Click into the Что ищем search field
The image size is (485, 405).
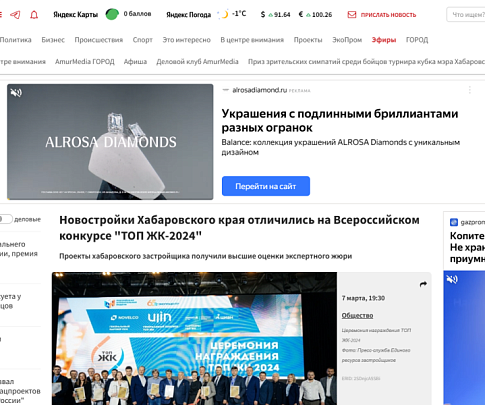(x=466, y=15)
